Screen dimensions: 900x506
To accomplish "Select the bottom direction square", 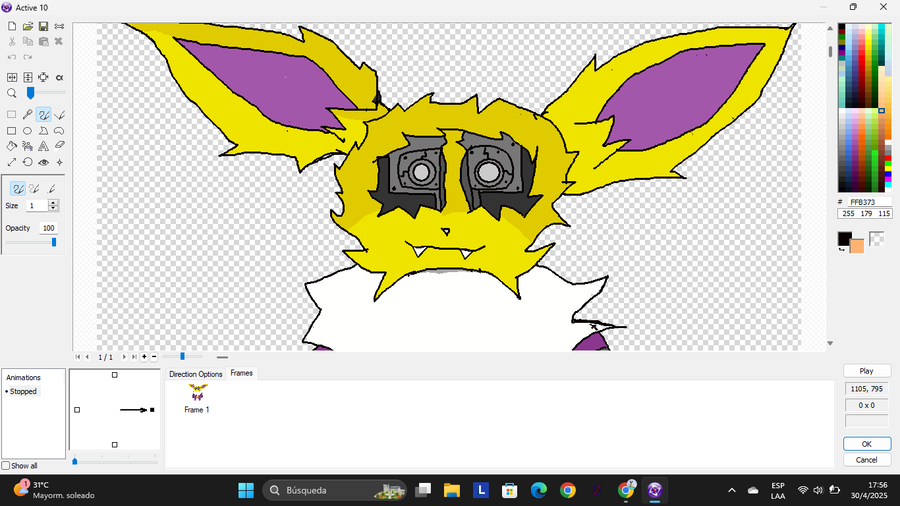I will (x=115, y=445).
